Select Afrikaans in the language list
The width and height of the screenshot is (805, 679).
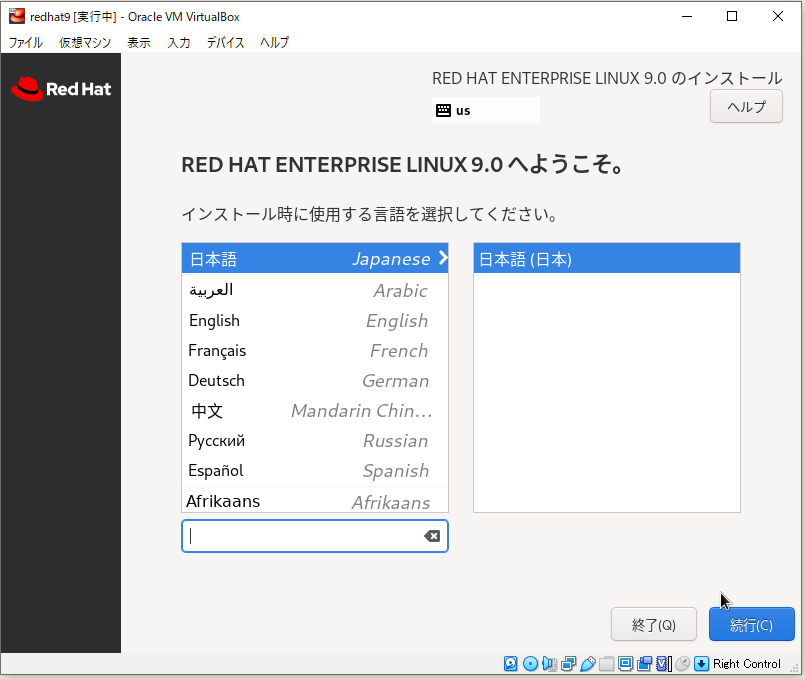(x=315, y=500)
